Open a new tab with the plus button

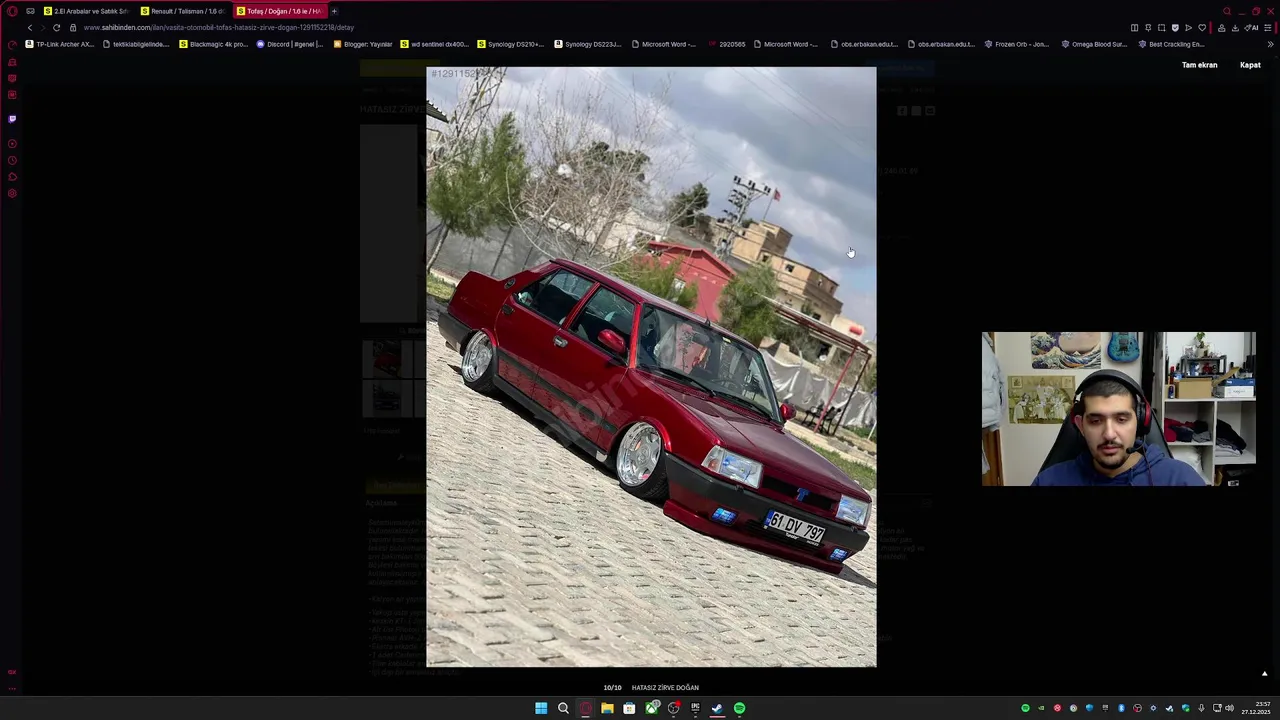pyautogui.click(x=334, y=11)
